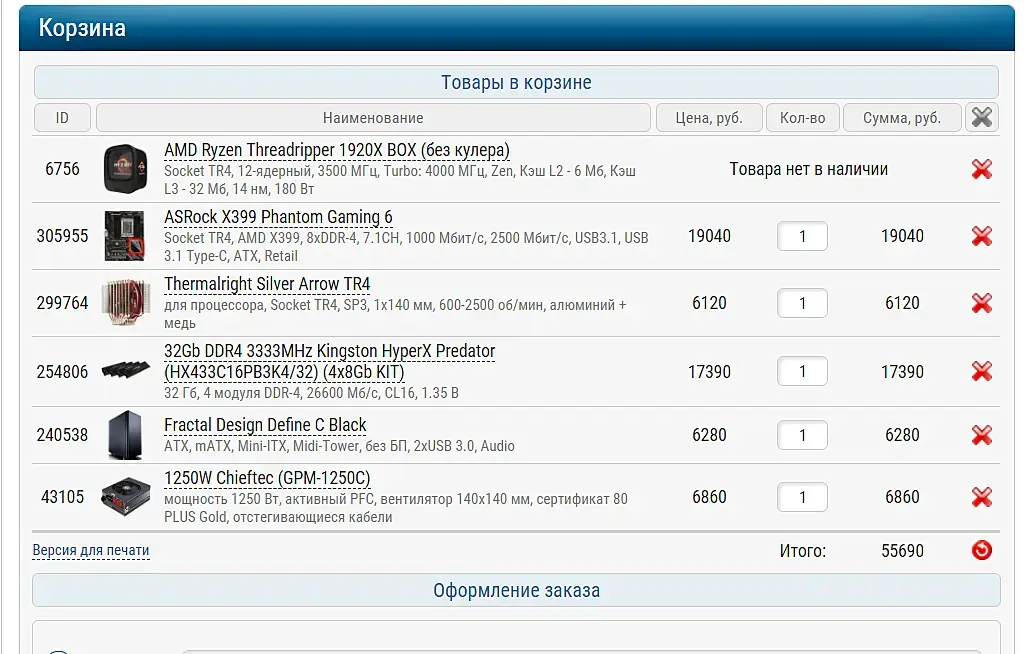Click item ID 254806

coord(62,372)
